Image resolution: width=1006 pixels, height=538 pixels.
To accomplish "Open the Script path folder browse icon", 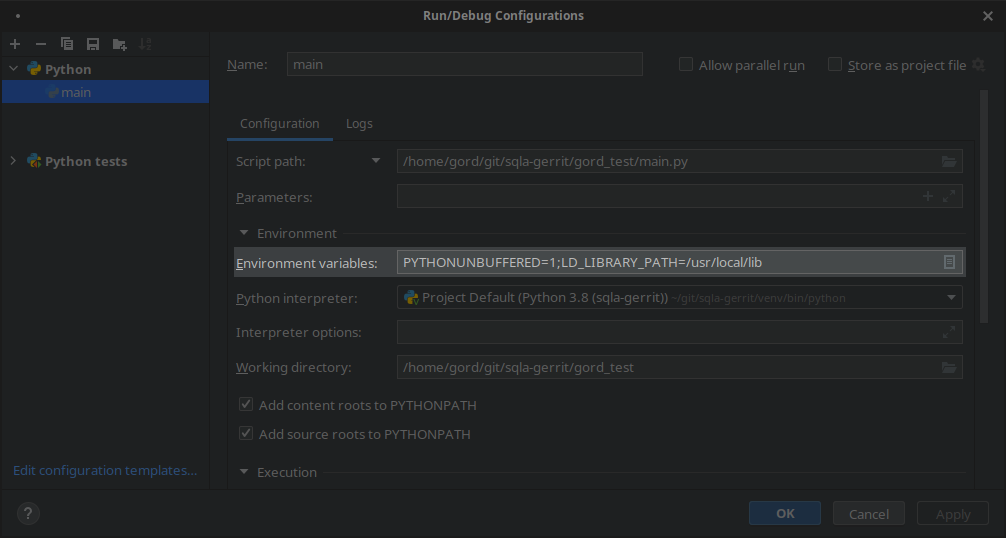I will [x=949, y=161].
